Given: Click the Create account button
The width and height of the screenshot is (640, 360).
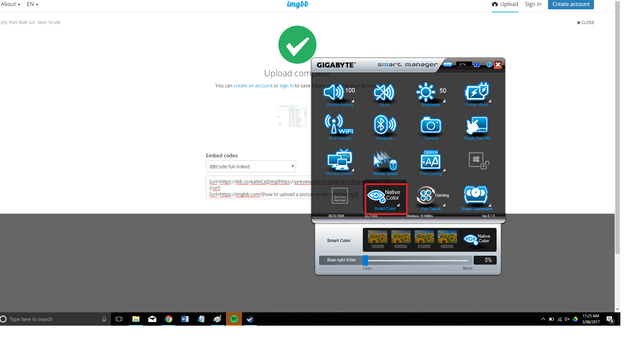Looking at the screenshot, I should [571, 4].
